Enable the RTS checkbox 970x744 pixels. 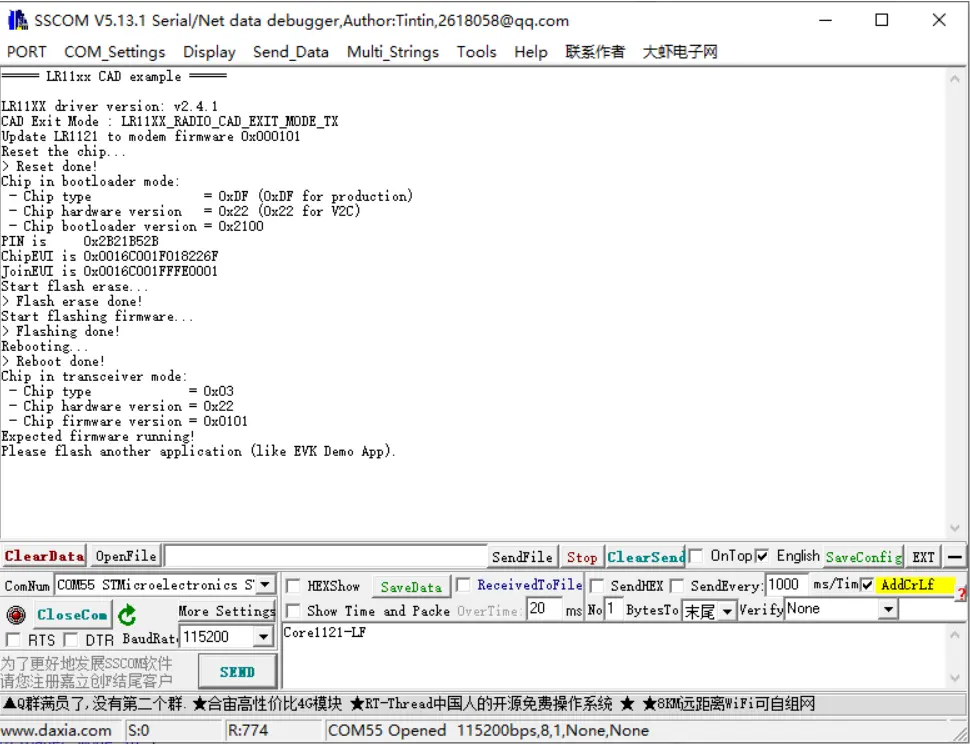point(13,639)
